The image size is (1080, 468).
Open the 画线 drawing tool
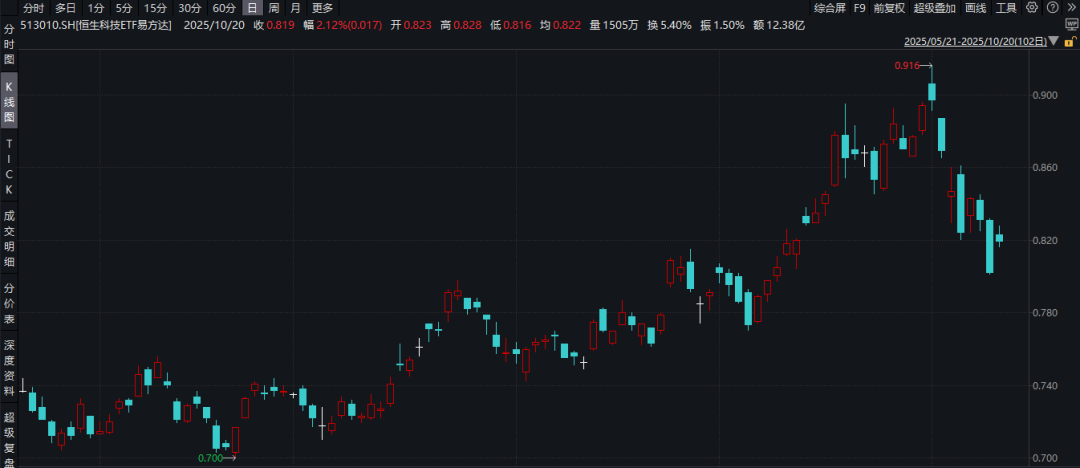tap(975, 8)
